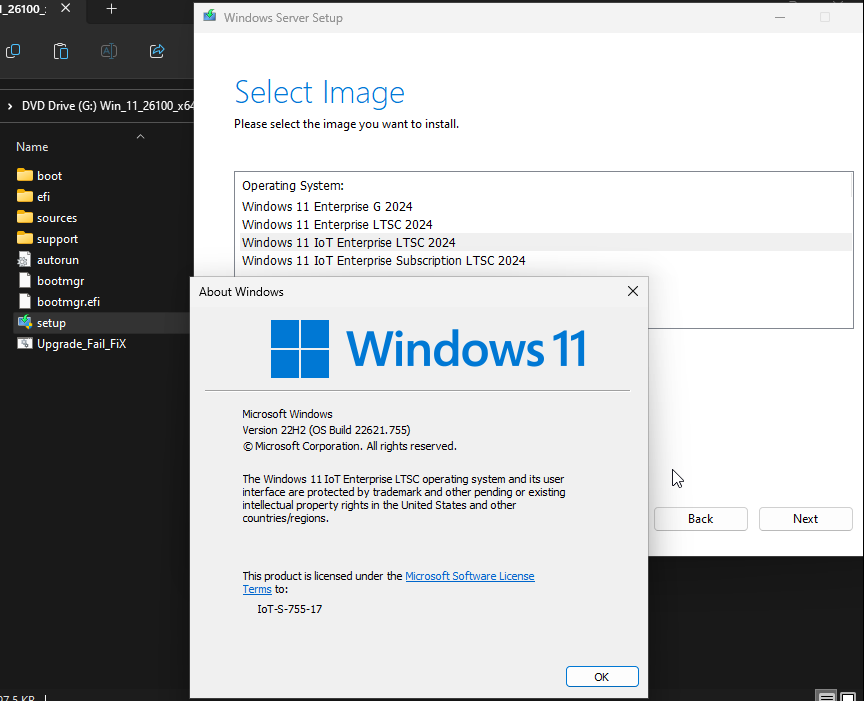Click the Version 22H2 build text
The width and height of the screenshot is (864, 701).
click(x=326, y=430)
